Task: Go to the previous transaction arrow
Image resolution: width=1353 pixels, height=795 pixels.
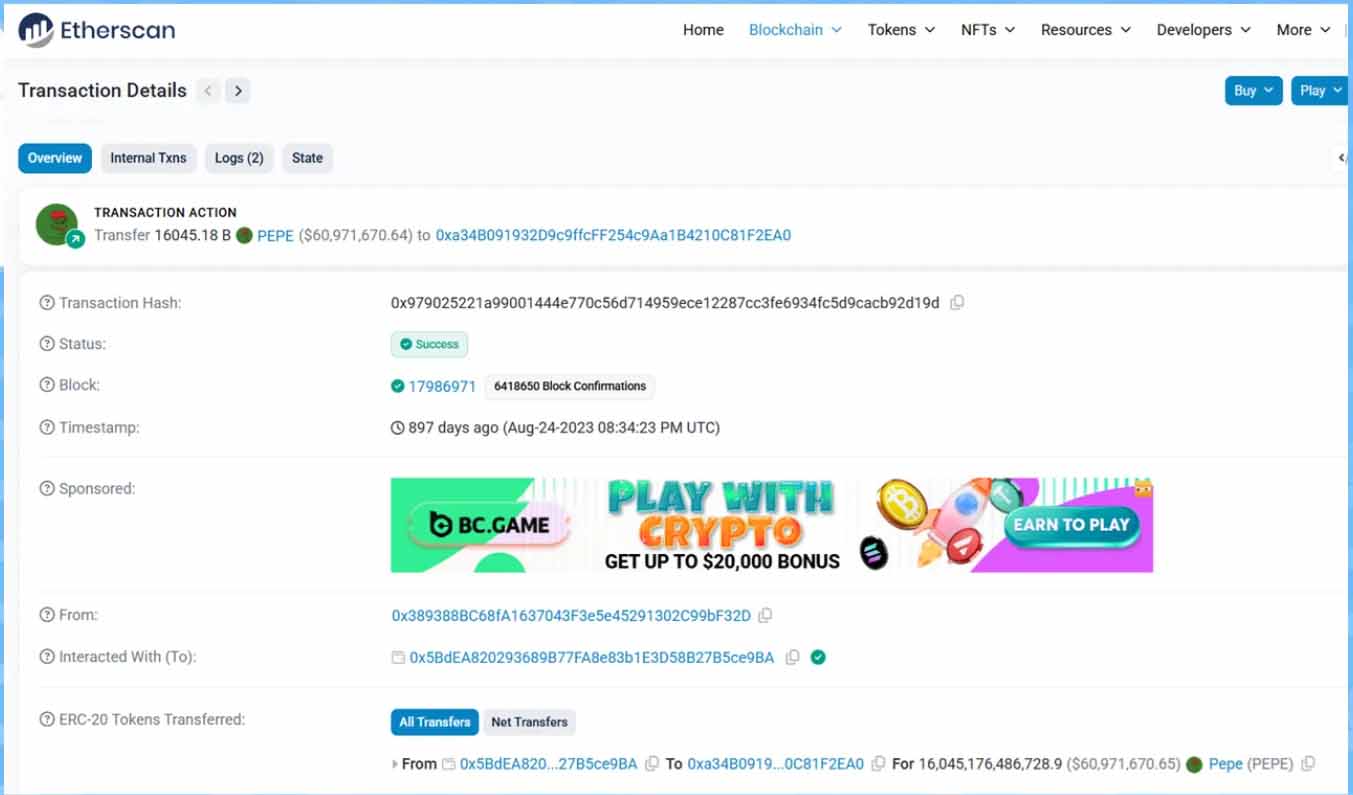Action: tap(208, 91)
